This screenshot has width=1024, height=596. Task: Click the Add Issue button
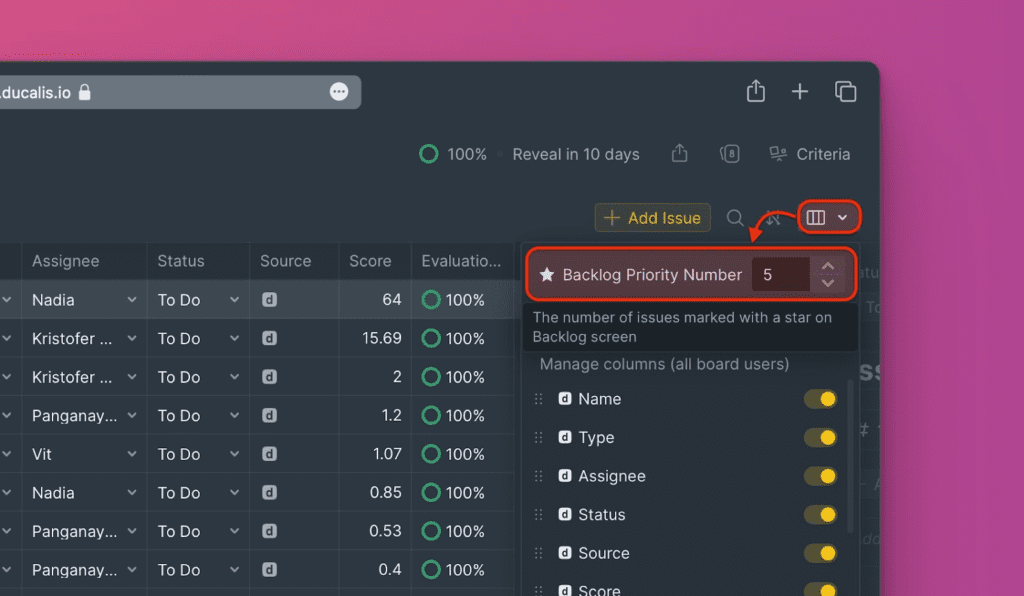click(x=653, y=218)
